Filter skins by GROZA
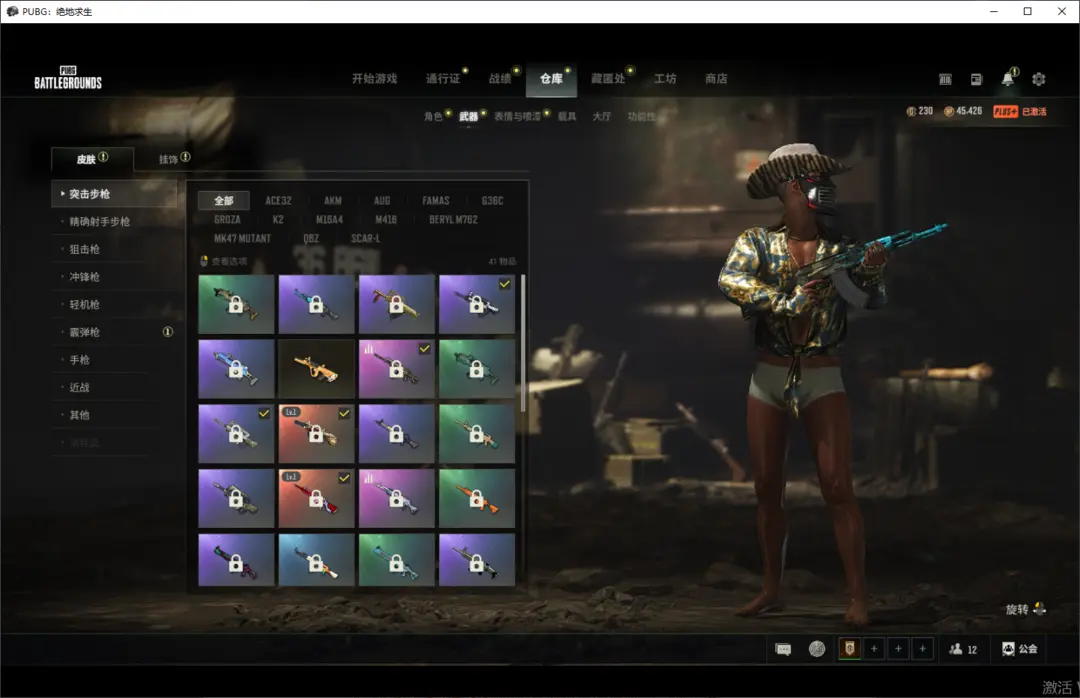Screen dimensions: 1080x698 (227, 220)
